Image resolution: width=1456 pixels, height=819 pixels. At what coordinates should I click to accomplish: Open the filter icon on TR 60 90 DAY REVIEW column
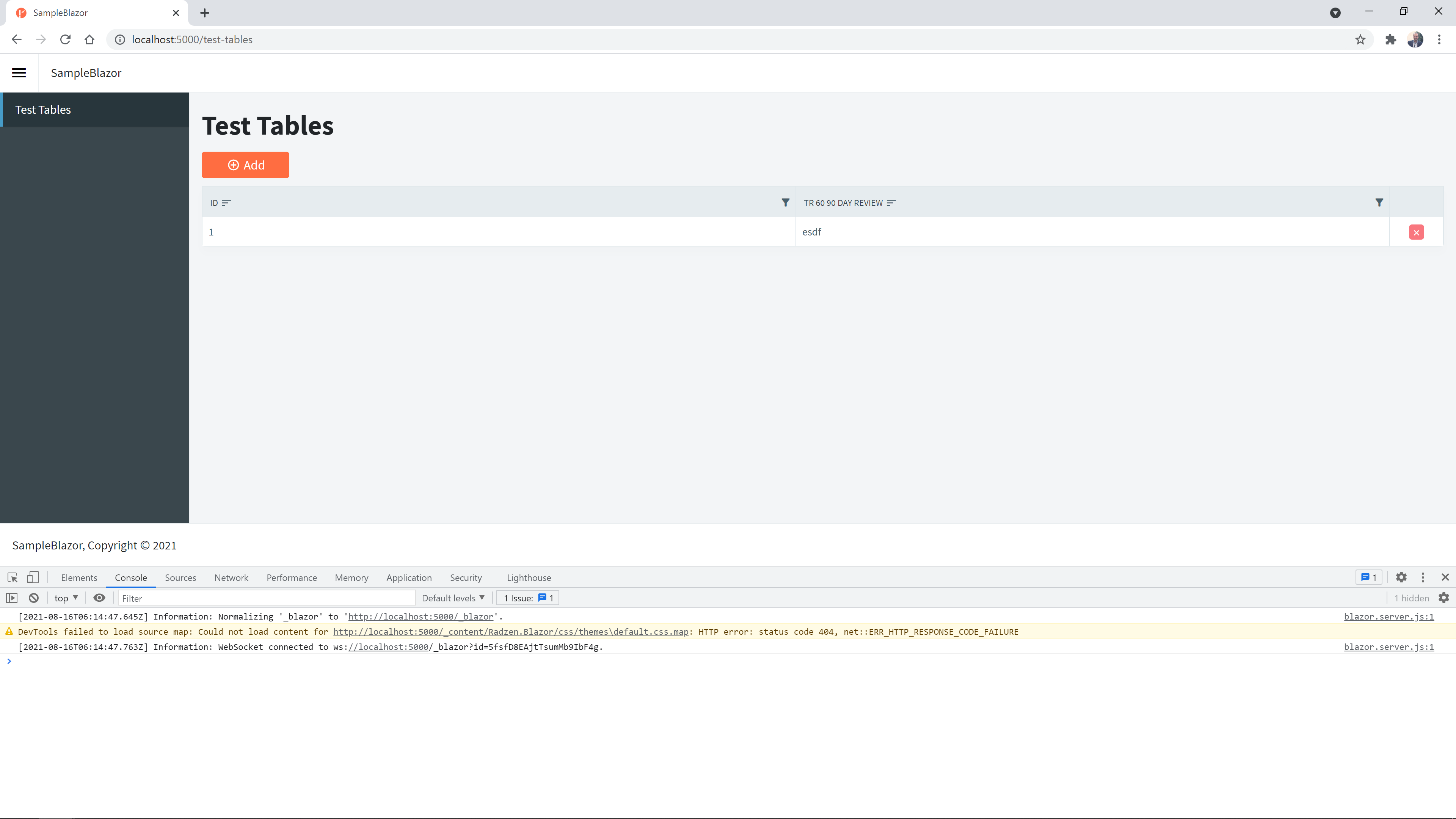click(x=1379, y=202)
